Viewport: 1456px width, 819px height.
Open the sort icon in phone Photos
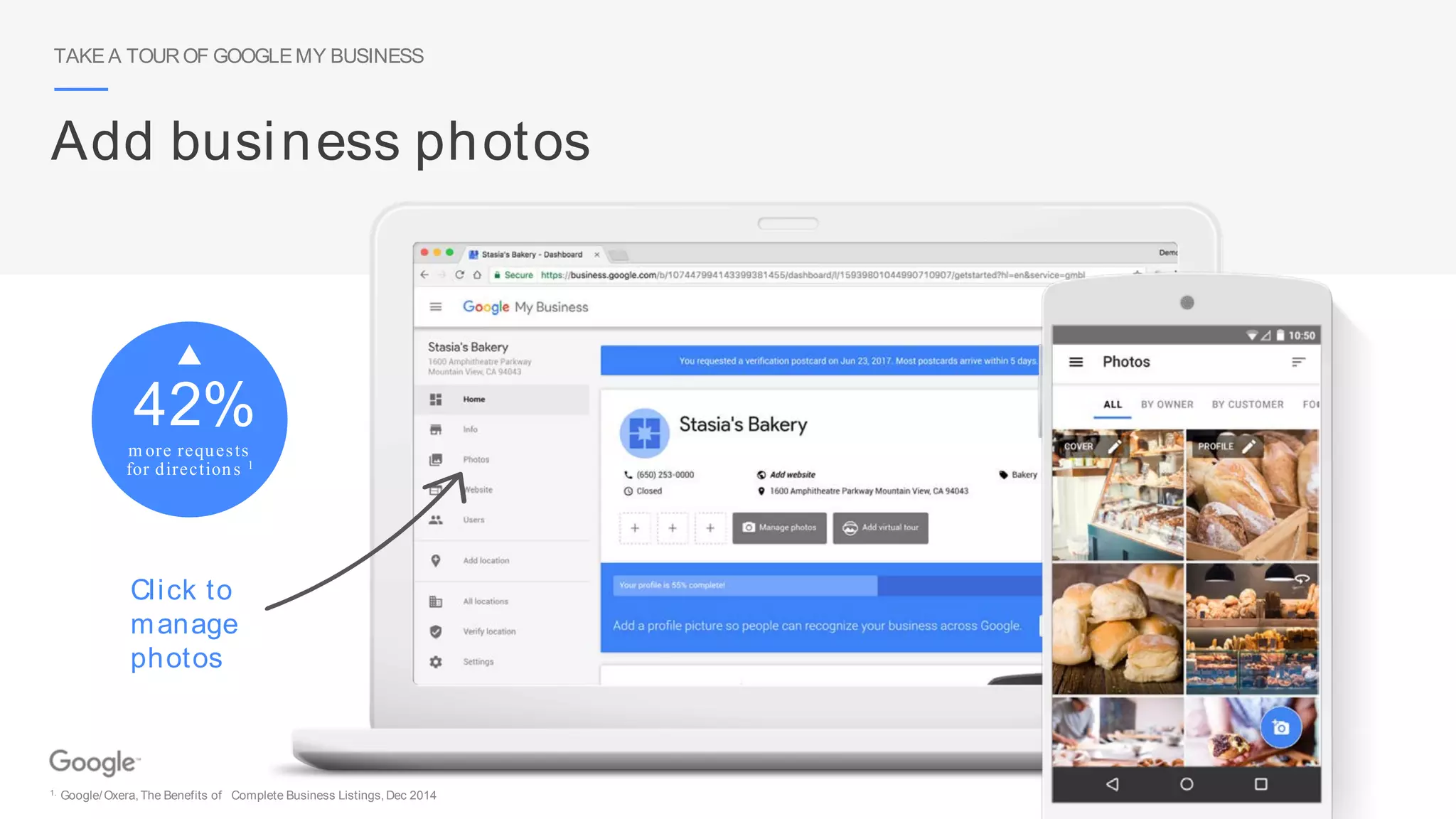coord(1298,362)
